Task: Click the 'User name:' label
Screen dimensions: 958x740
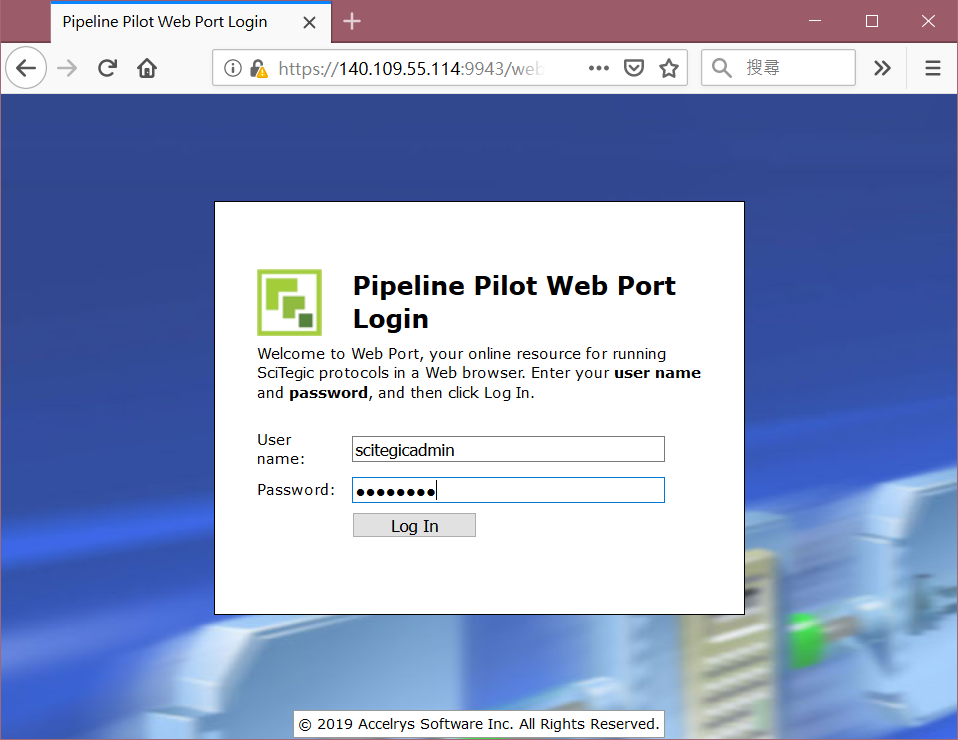Action: point(280,449)
